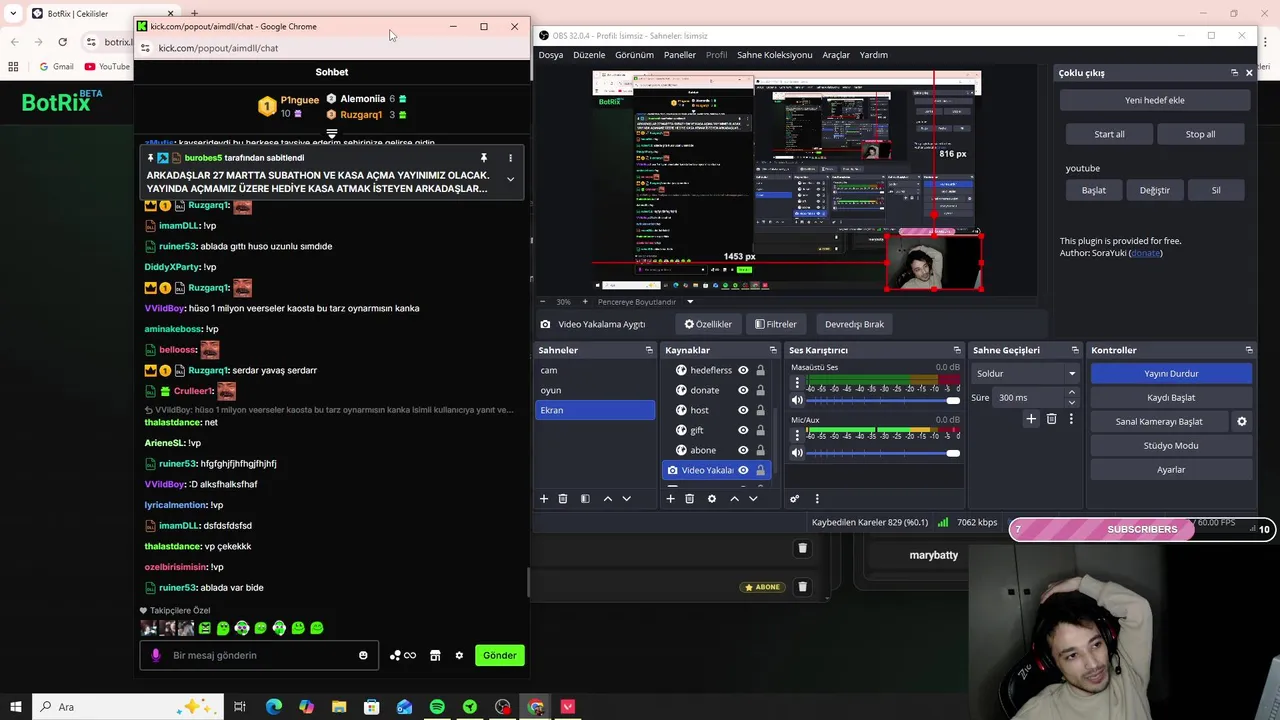Screen dimensions: 1280x720
Task: Move selected source down in Kaynaklar panel
Action: [x=753, y=499]
